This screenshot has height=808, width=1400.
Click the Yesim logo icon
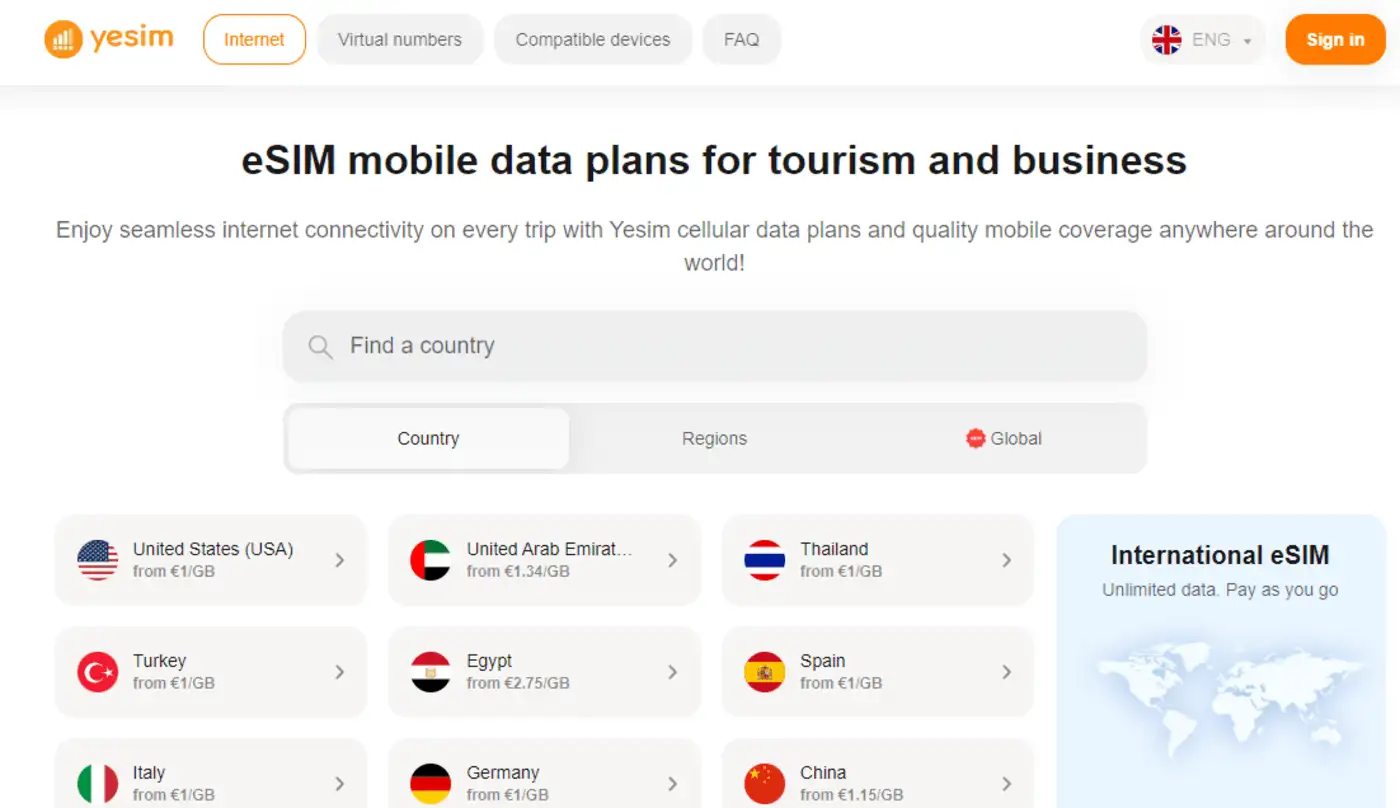(x=63, y=40)
